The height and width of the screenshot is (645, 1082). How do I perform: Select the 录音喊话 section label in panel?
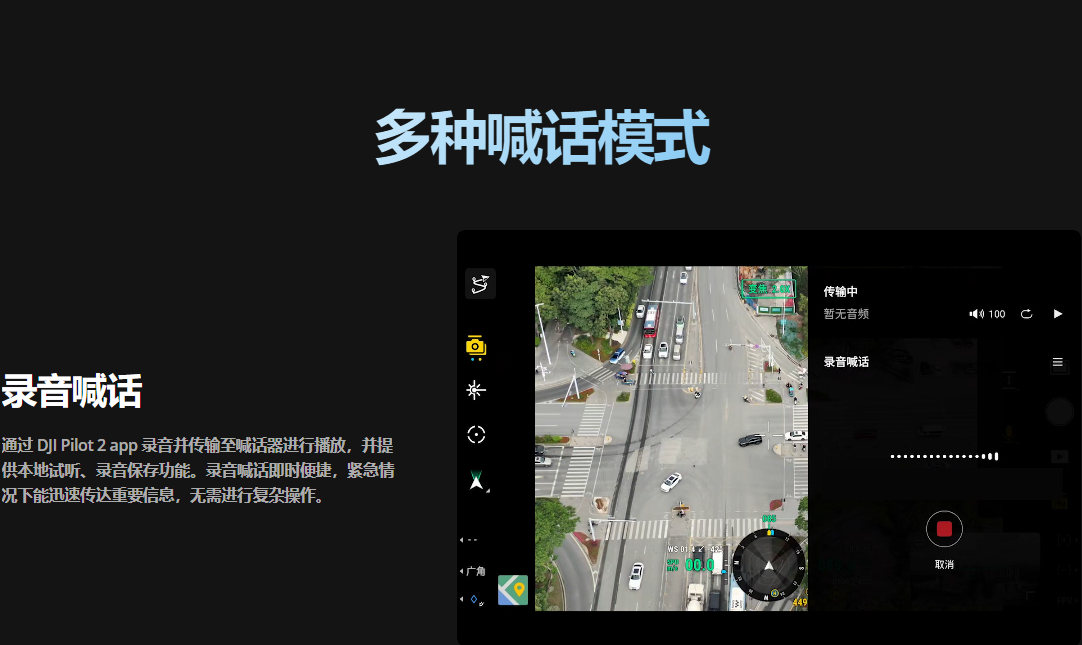(x=846, y=362)
